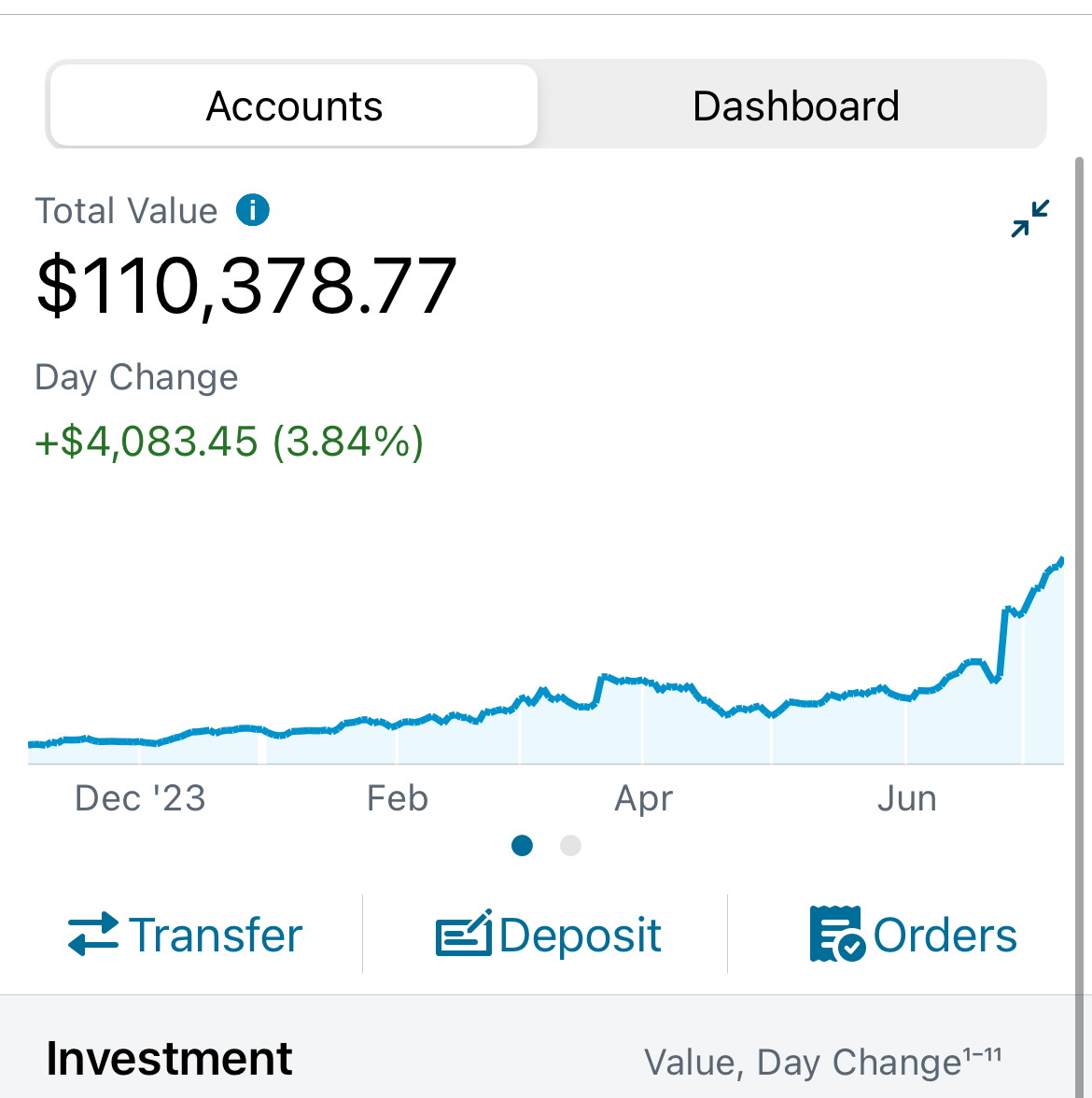Click the green day change value +$4,083.45
The height and width of the screenshot is (1098, 1092).
click(x=146, y=442)
